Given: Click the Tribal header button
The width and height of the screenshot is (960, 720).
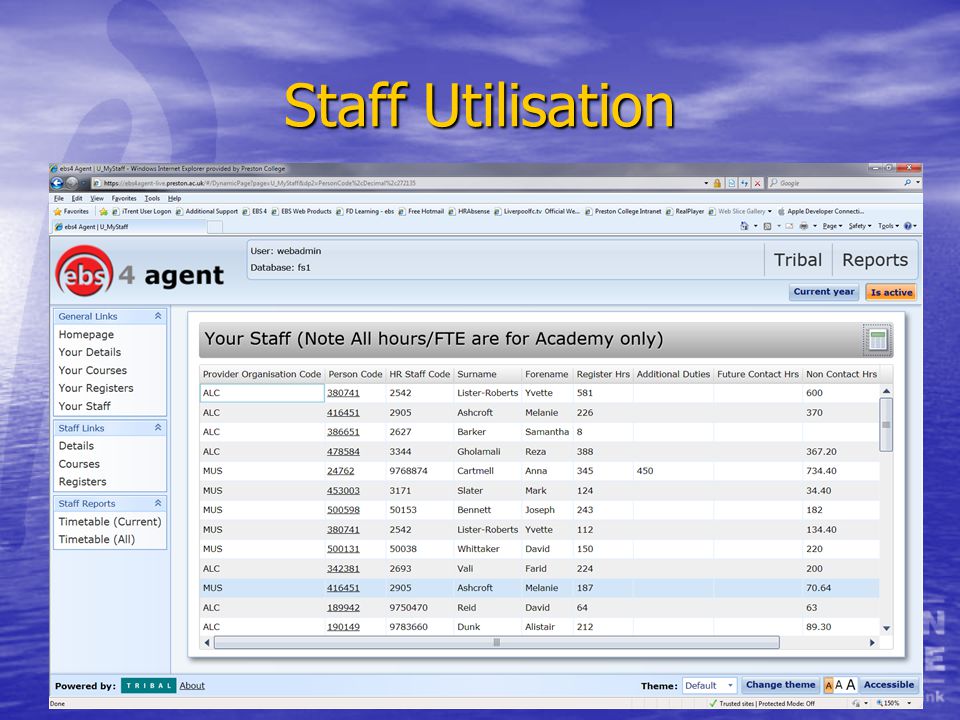Looking at the screenshot, I should pyautogui.click(x=798, y=260).
